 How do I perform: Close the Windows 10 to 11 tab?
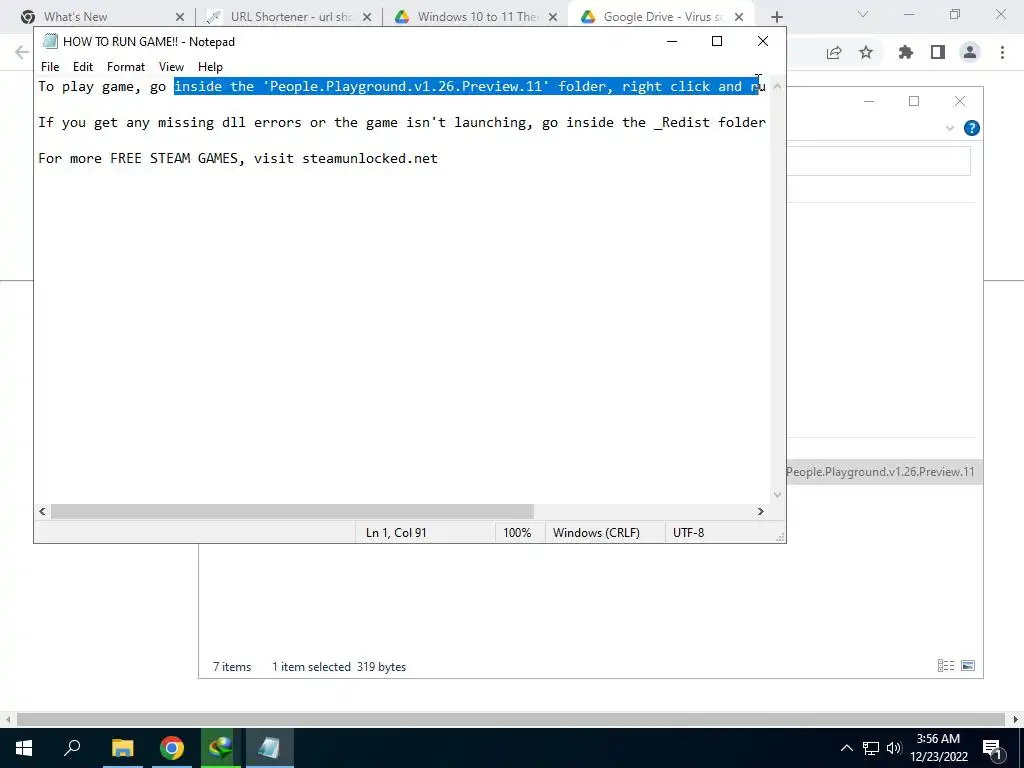[x=553, y=17]
